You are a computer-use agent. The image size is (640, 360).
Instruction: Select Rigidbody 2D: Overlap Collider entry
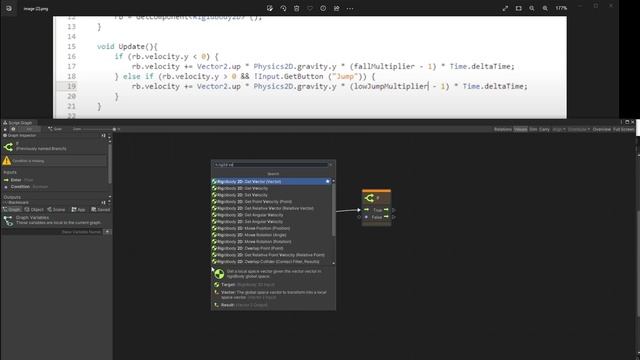point(271,261)
